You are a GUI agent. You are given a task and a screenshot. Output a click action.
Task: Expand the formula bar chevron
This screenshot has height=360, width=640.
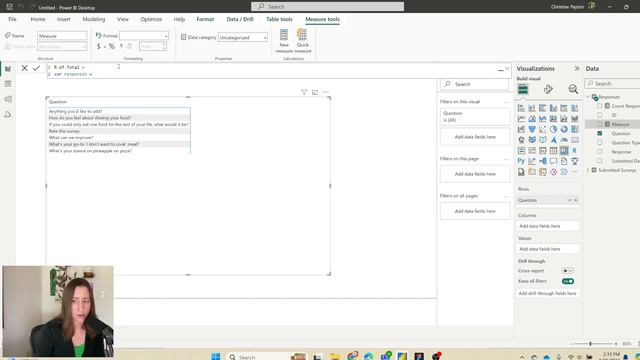click(507, 69)
